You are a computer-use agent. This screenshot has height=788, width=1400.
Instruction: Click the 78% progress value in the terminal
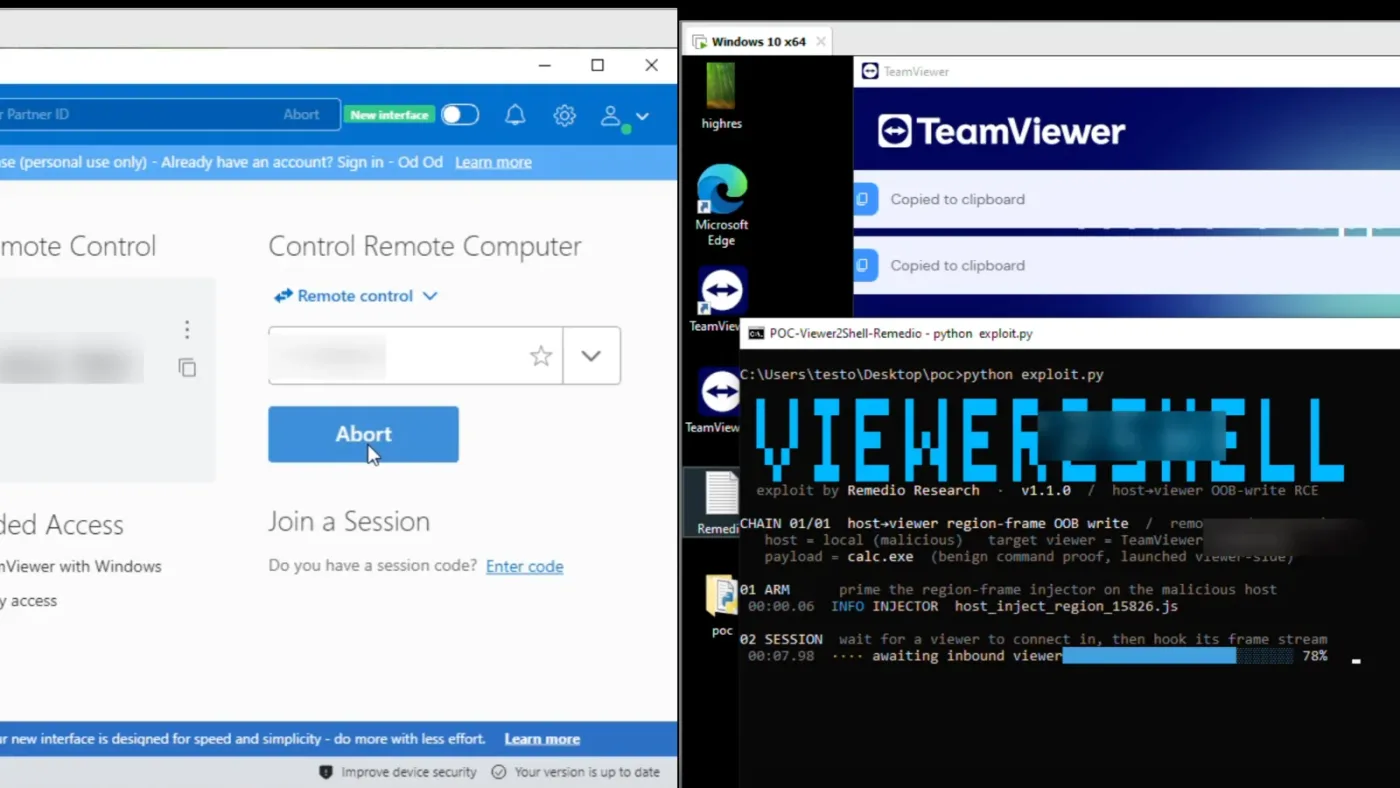[x=1314, y=656]
